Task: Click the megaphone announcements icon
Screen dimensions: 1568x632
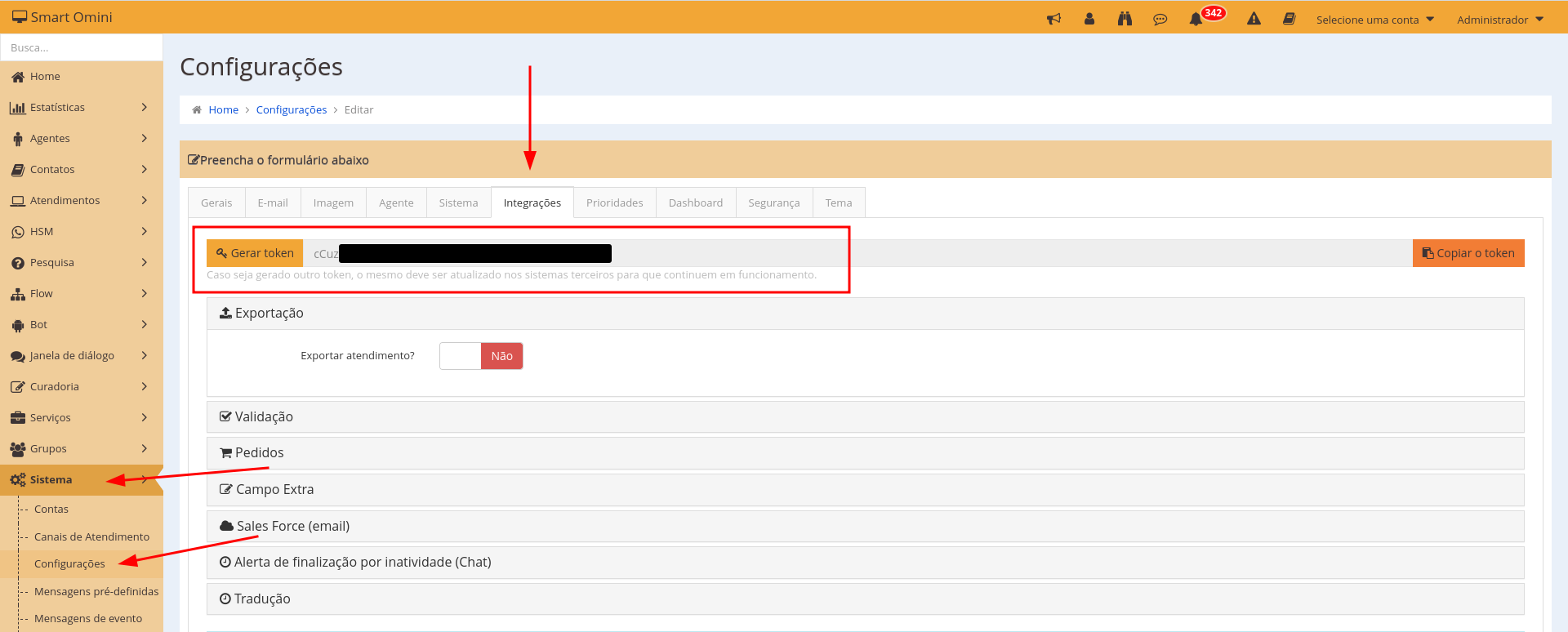Action: pyautogui.click(x=1053, y=19)
